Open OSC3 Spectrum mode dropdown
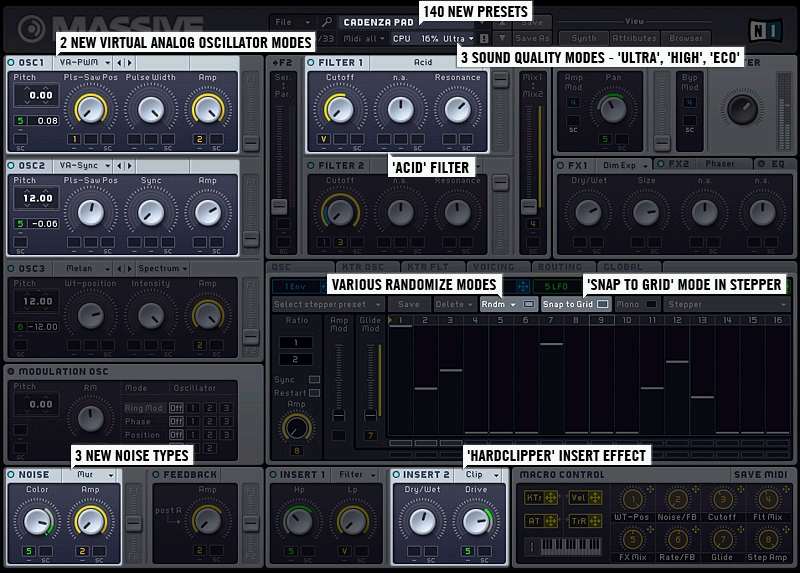 pyautogui.click(x=162, y=268)
